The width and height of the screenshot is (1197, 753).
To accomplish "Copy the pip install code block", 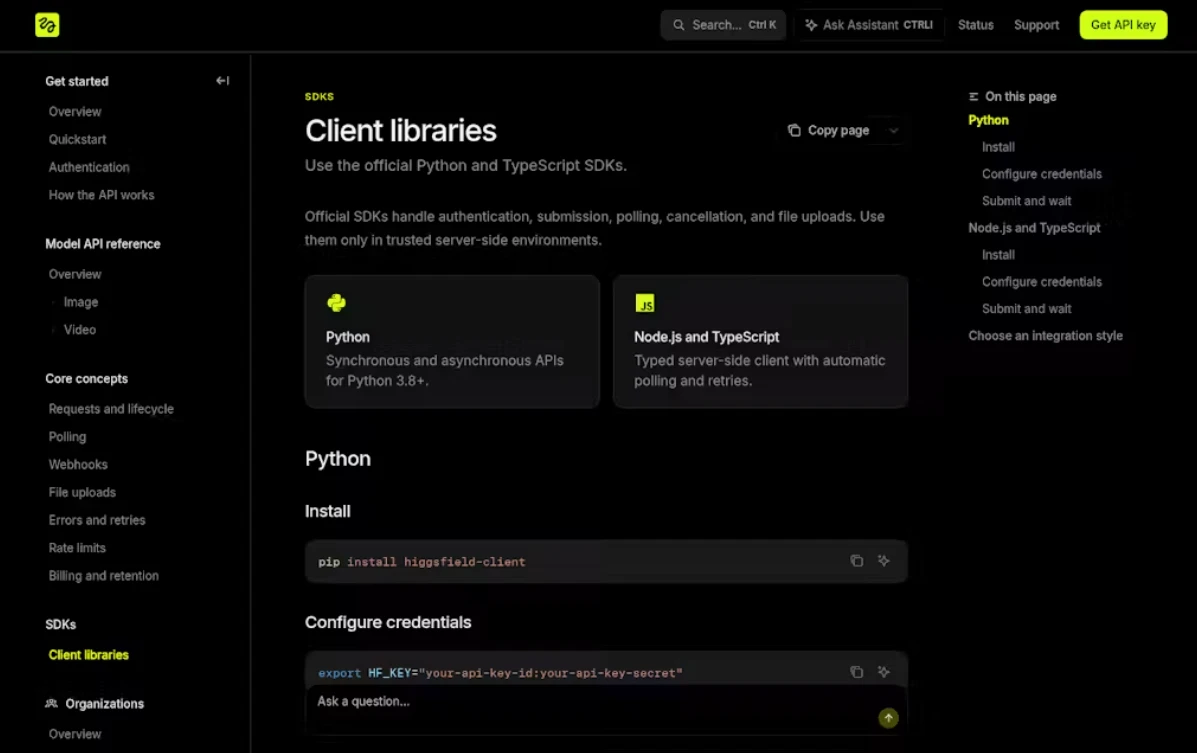I will point(857,561).
